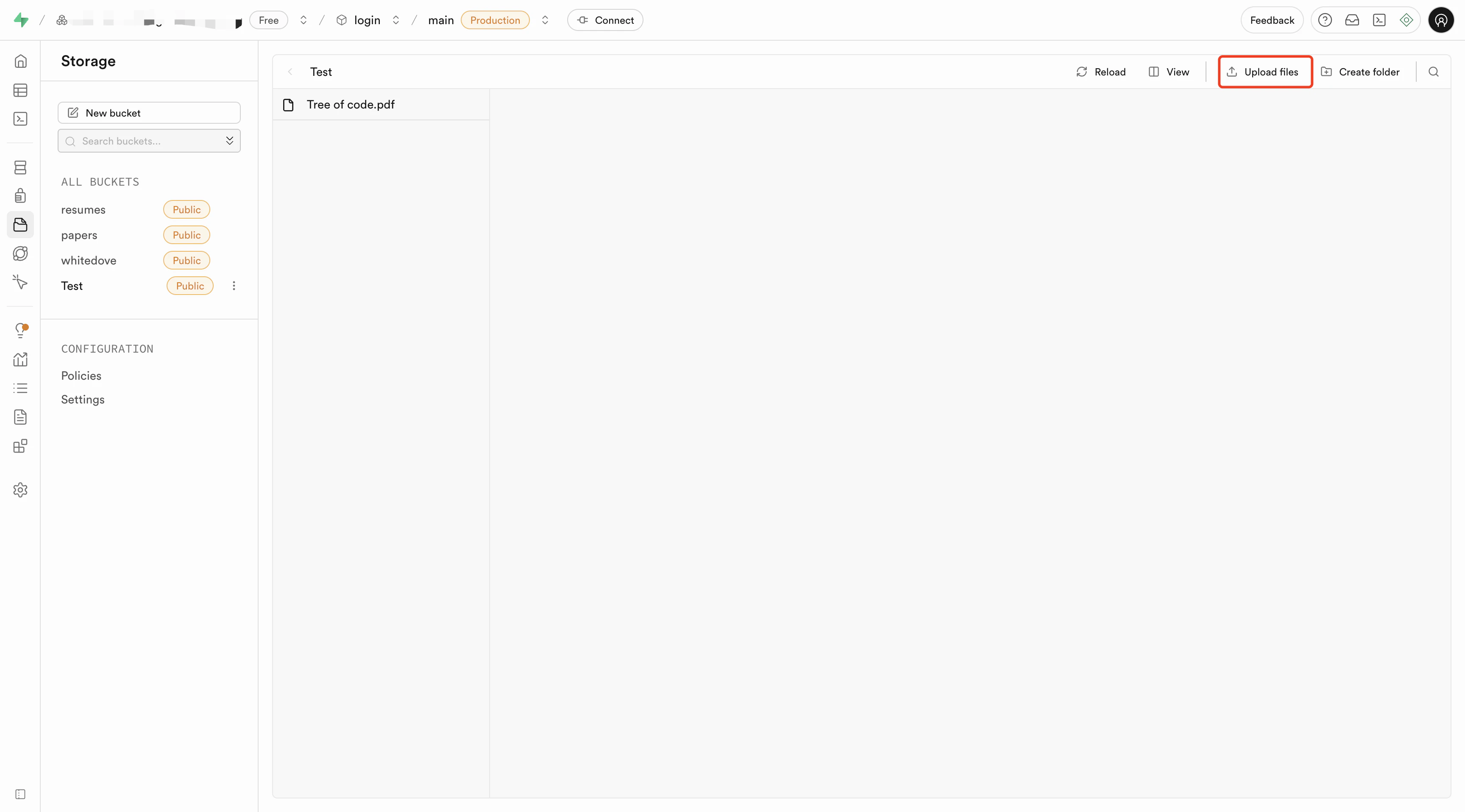Image resolution: width=1465 pixels, height=812 pixels.
Task: Expand the login project switcher
Action: 396,20
